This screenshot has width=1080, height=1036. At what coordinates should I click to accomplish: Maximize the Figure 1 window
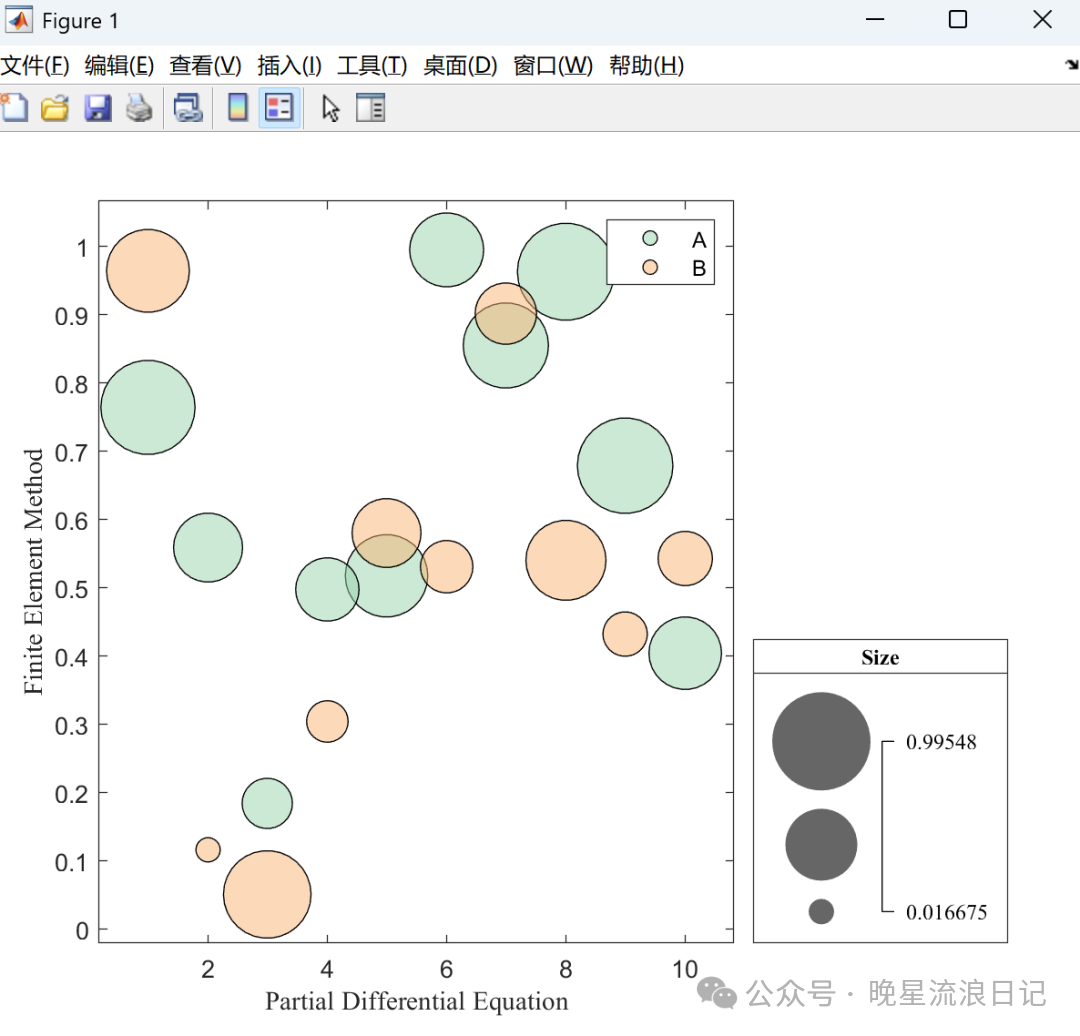(957, 19)
